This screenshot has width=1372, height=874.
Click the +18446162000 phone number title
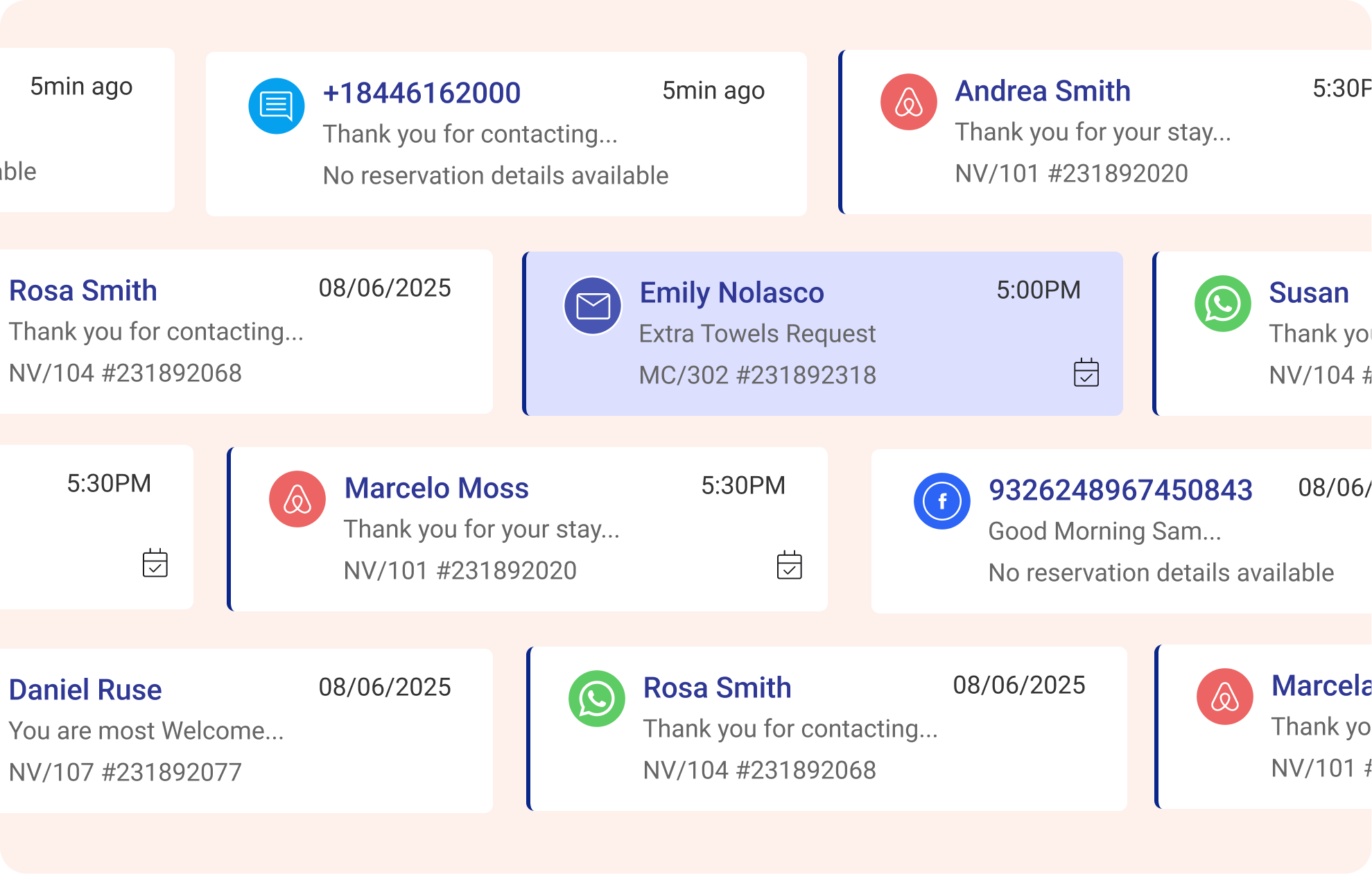point(422,93)
